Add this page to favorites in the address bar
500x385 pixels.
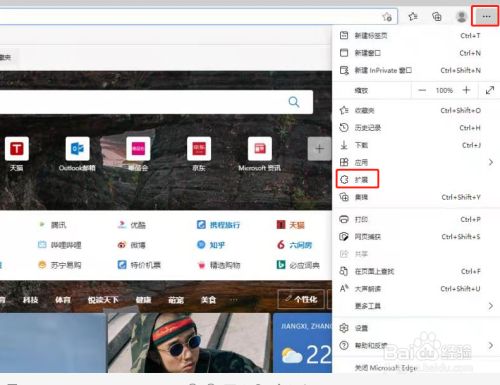point(387,17)
